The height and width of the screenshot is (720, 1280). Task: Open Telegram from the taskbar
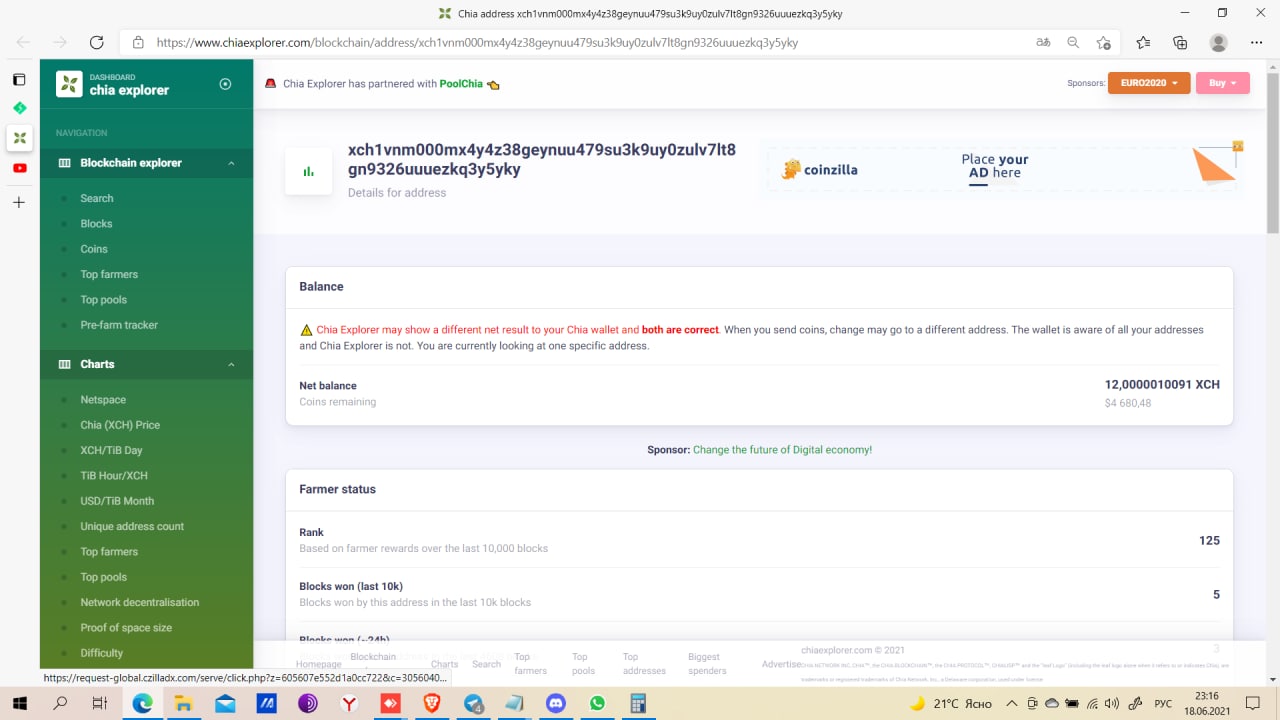coord(474,703)
